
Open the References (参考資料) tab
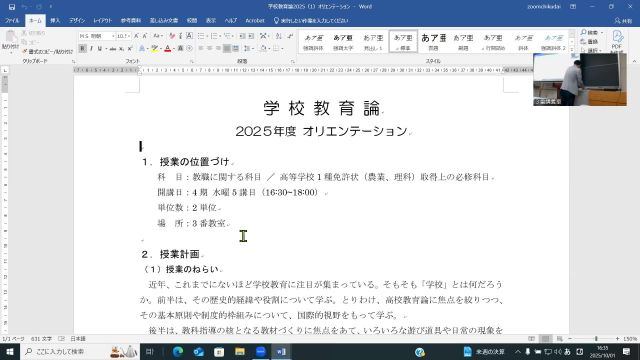tap(131, 20)
